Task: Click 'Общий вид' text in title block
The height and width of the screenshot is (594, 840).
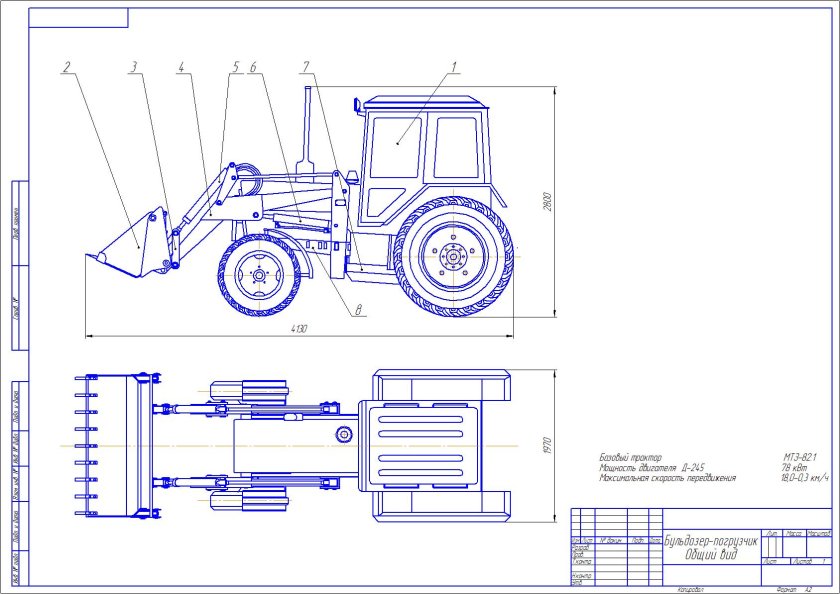Action: click(706, 555)
